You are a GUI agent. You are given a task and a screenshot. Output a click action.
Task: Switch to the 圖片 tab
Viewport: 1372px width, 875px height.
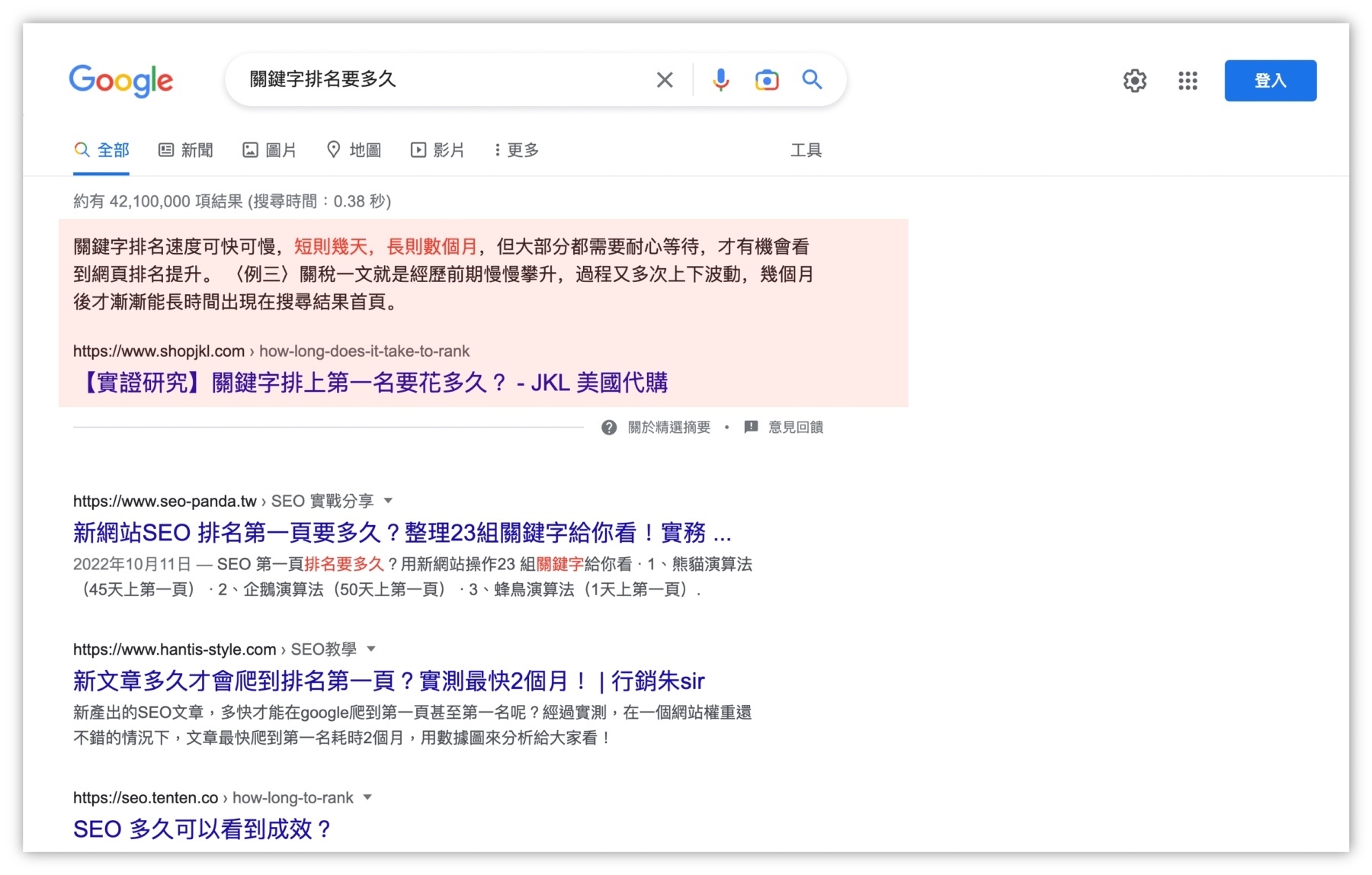[x=270, y=150]
